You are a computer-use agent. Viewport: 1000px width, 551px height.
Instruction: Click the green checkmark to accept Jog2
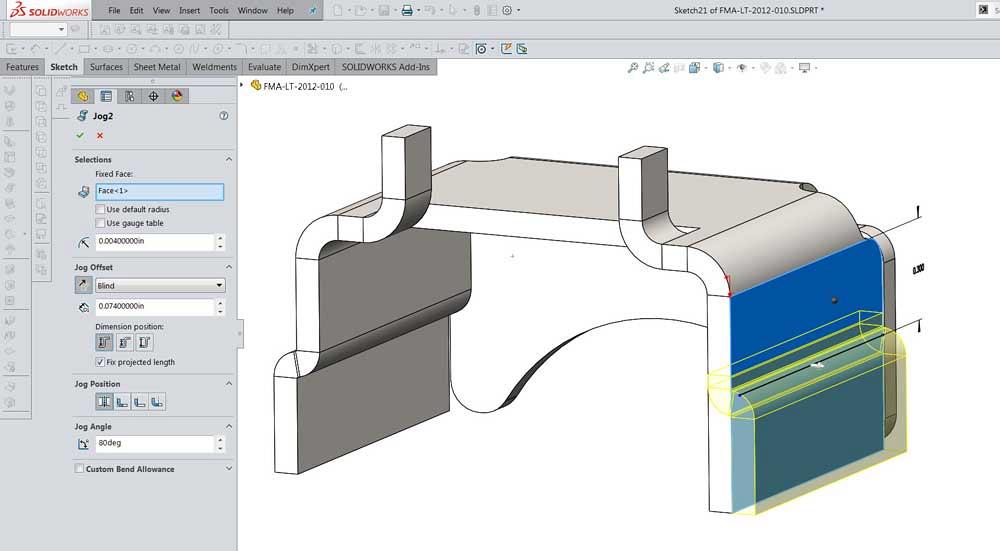coord(80,135)
